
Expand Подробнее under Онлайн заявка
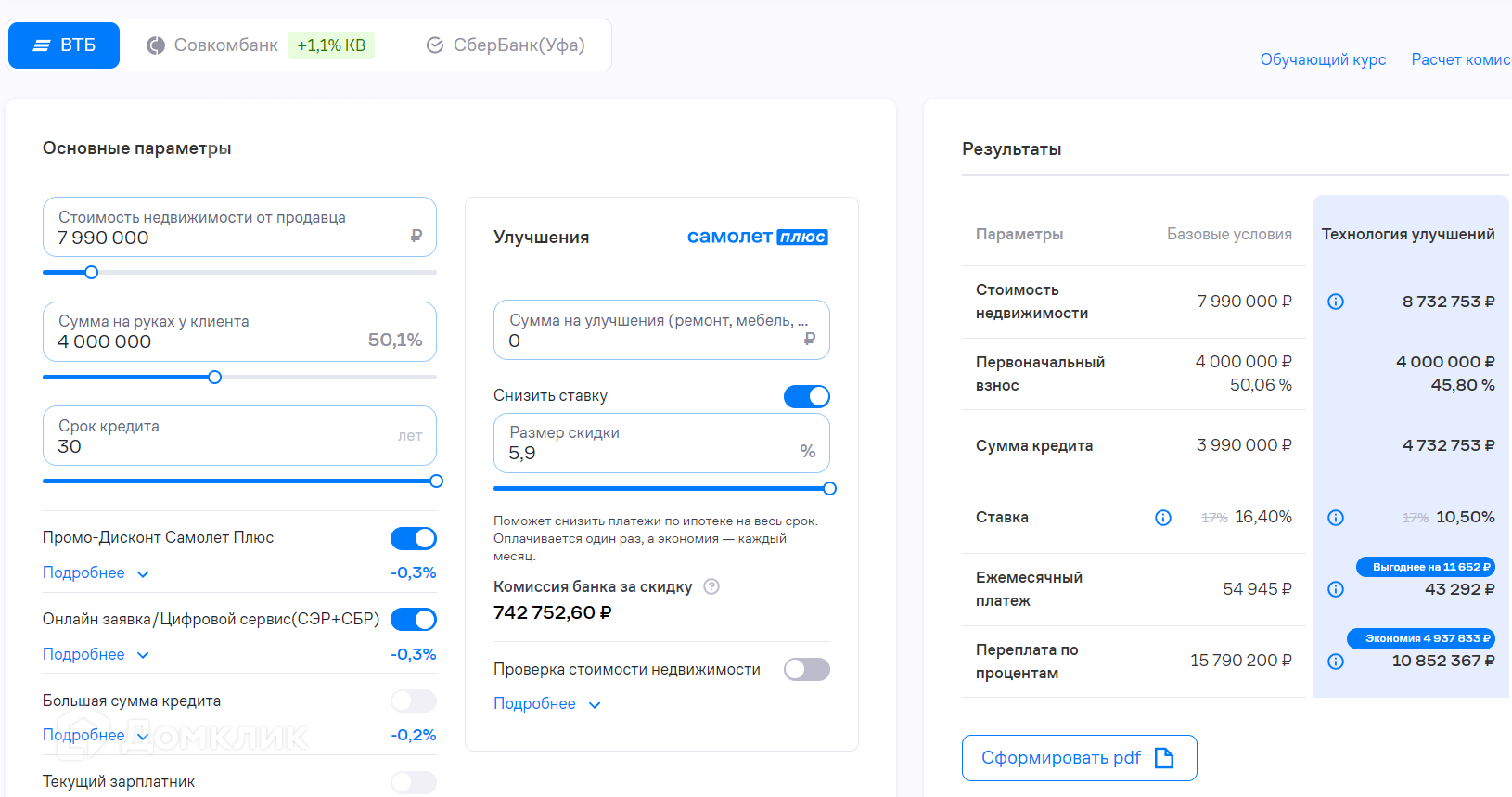[96, 655]
